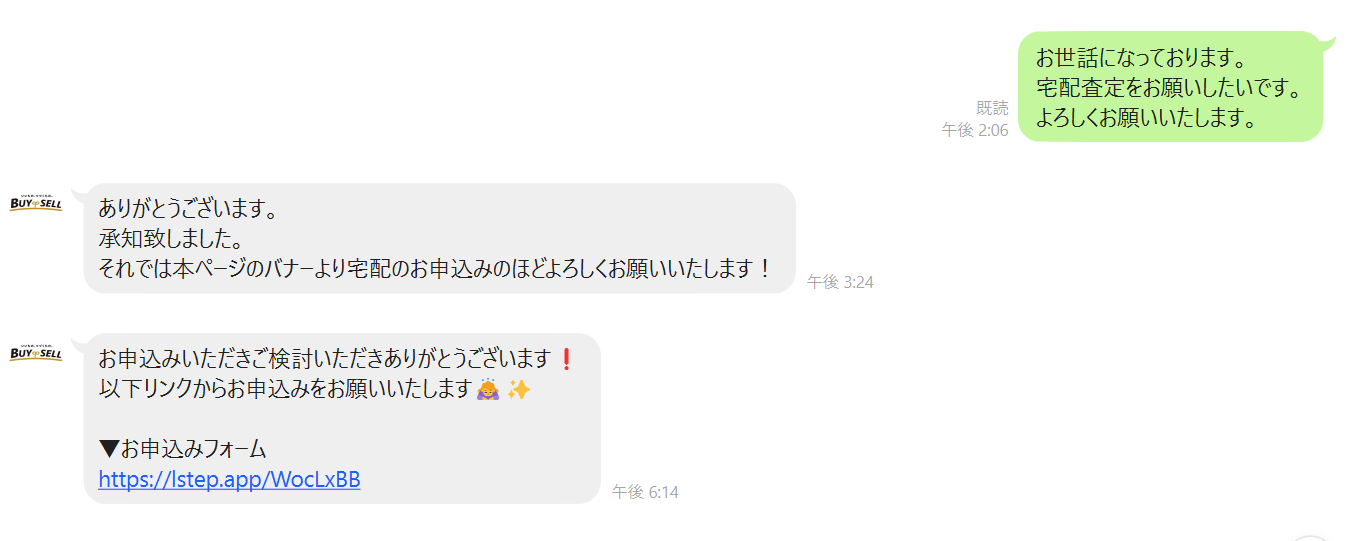This screenshot has width=1357, height=541.
Task: Click the line お世話になっております。
Action: (1140, 58)
